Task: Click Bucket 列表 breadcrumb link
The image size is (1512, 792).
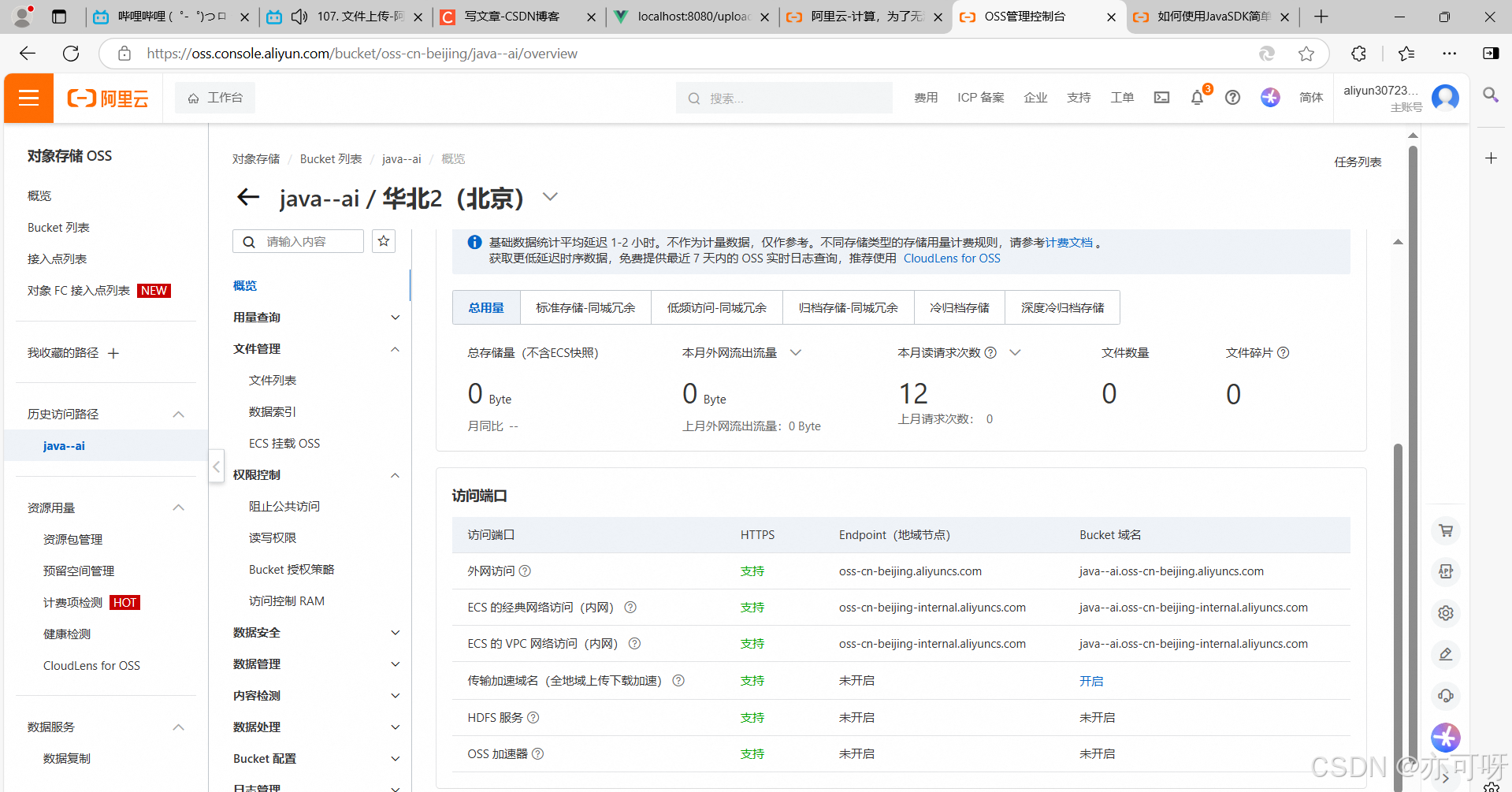Action: point(331,159)
